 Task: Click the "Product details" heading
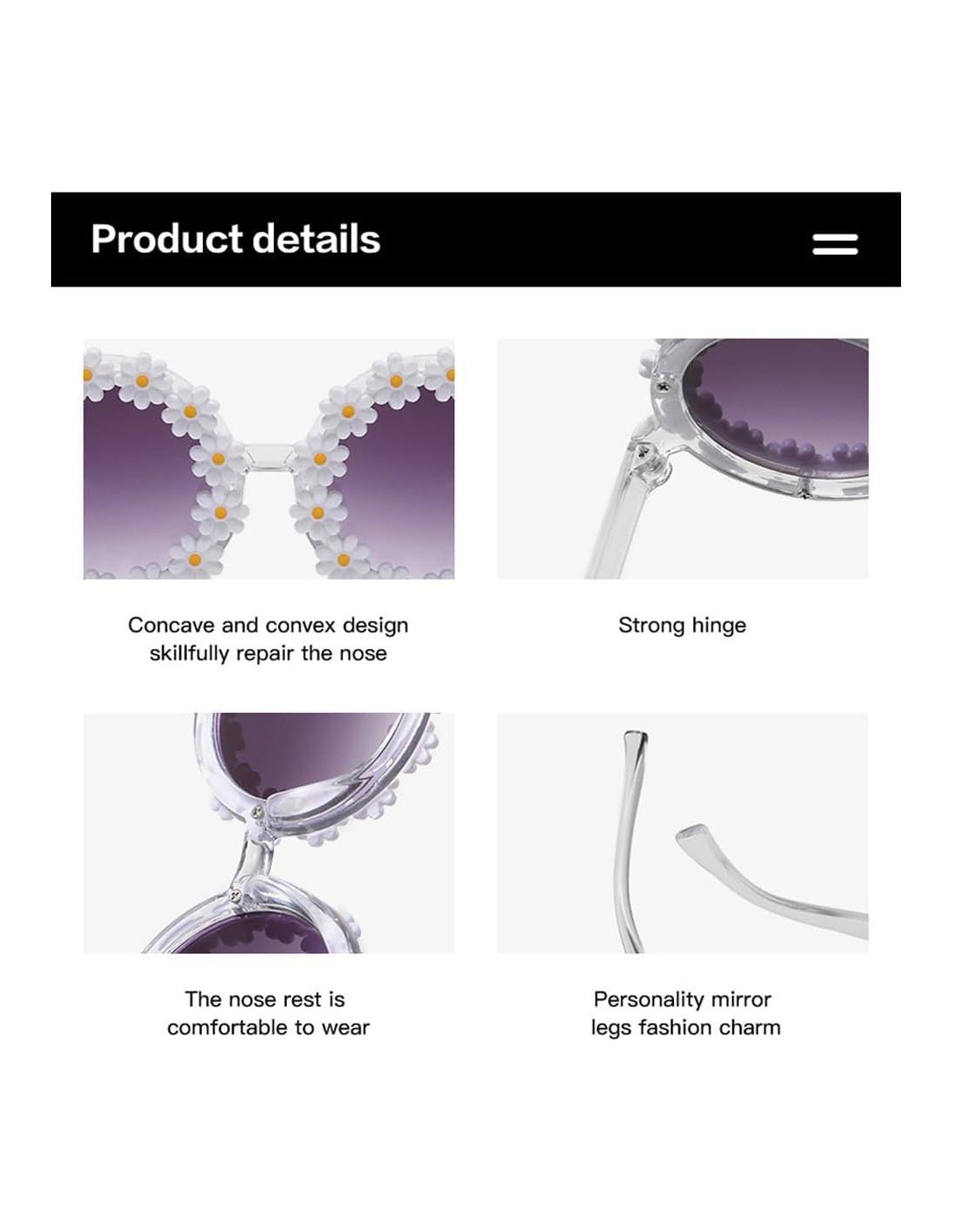[236, 239]
